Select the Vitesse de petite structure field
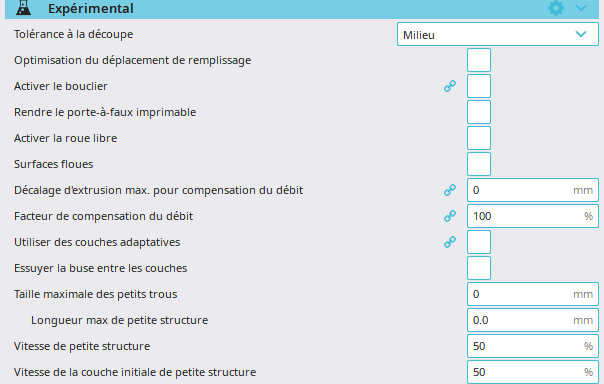604x384 pixels. pyautogui.click(x=533, y=346)
